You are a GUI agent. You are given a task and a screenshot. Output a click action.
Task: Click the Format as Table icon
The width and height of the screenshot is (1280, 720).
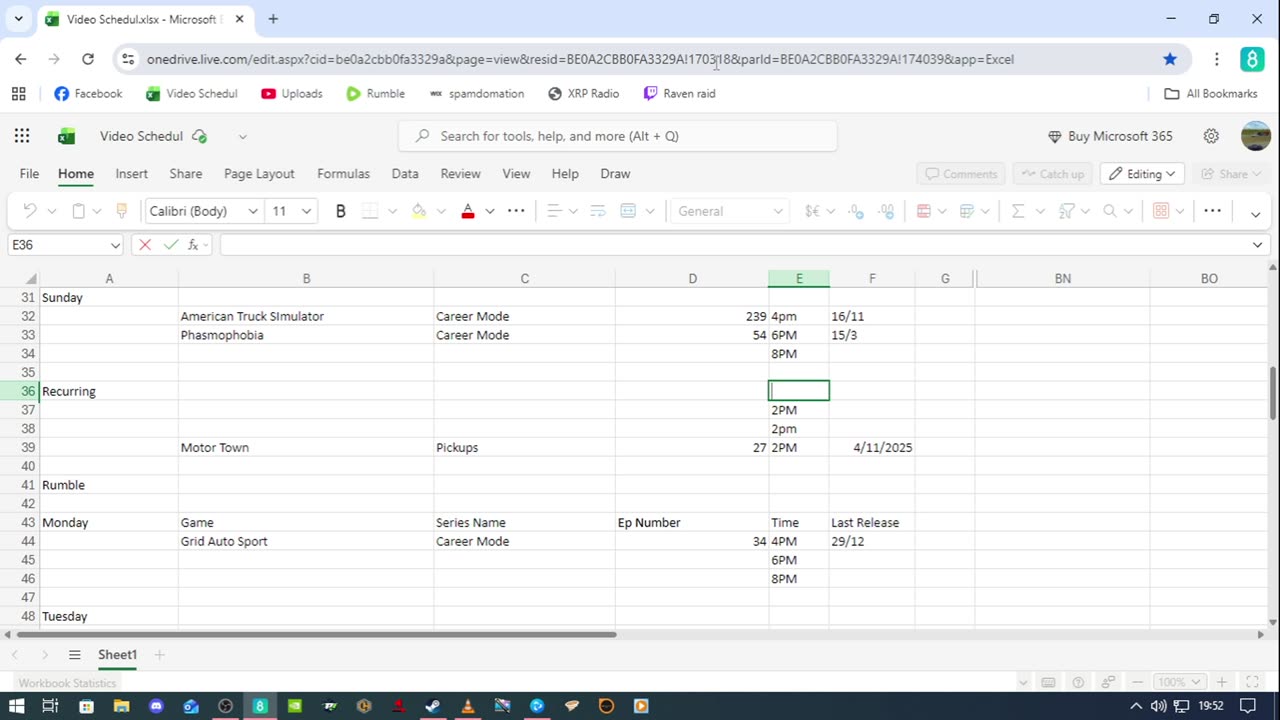pos(967,211)
